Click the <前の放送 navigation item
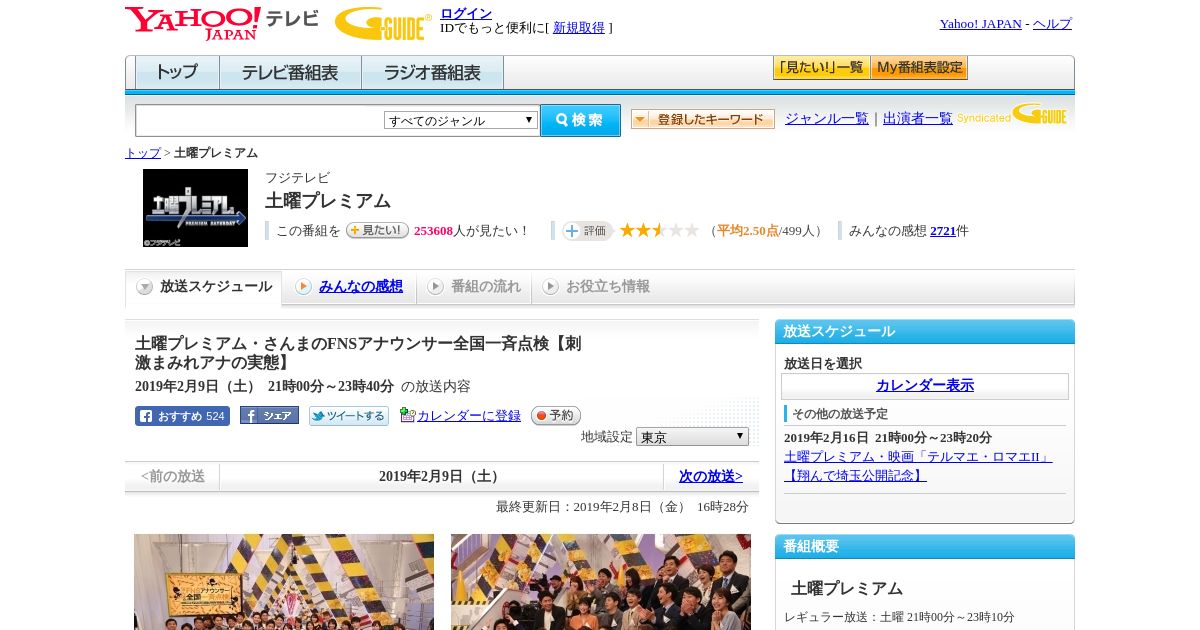 click(x=173, y=477)
